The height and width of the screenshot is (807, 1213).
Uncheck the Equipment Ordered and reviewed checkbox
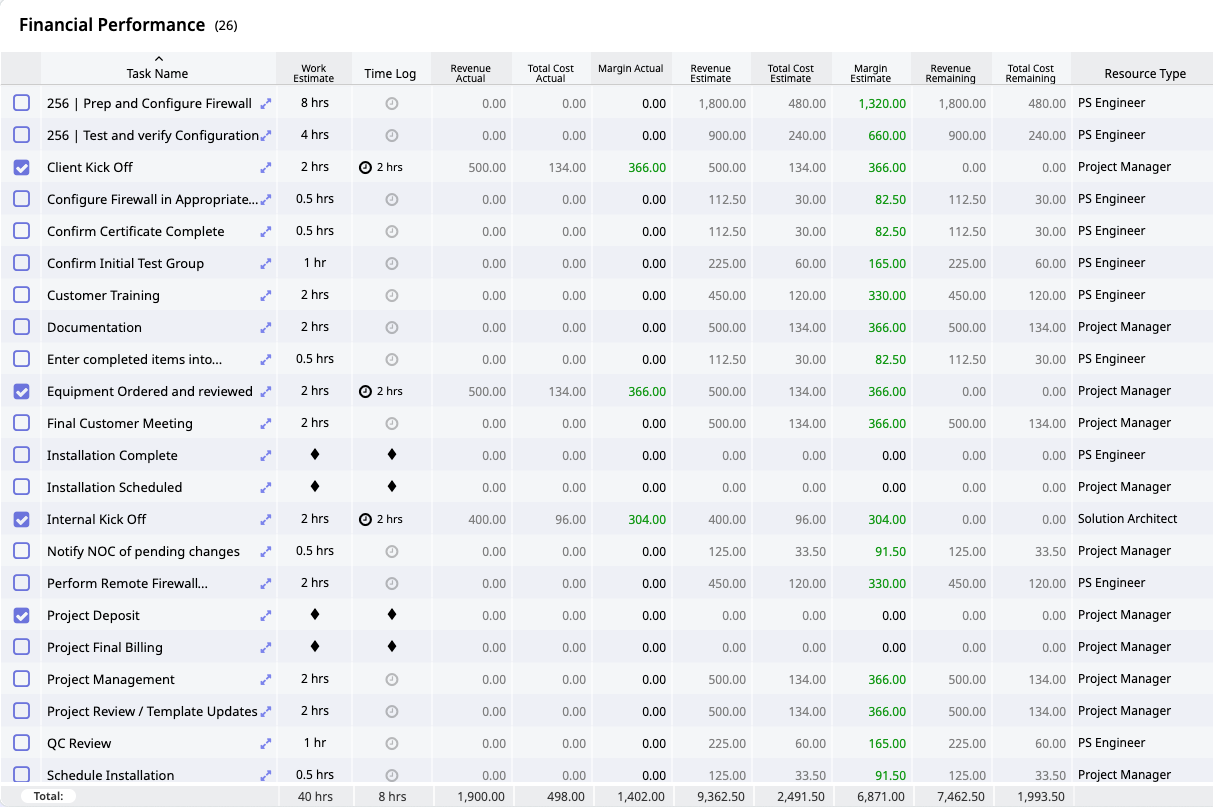[21, 391]
